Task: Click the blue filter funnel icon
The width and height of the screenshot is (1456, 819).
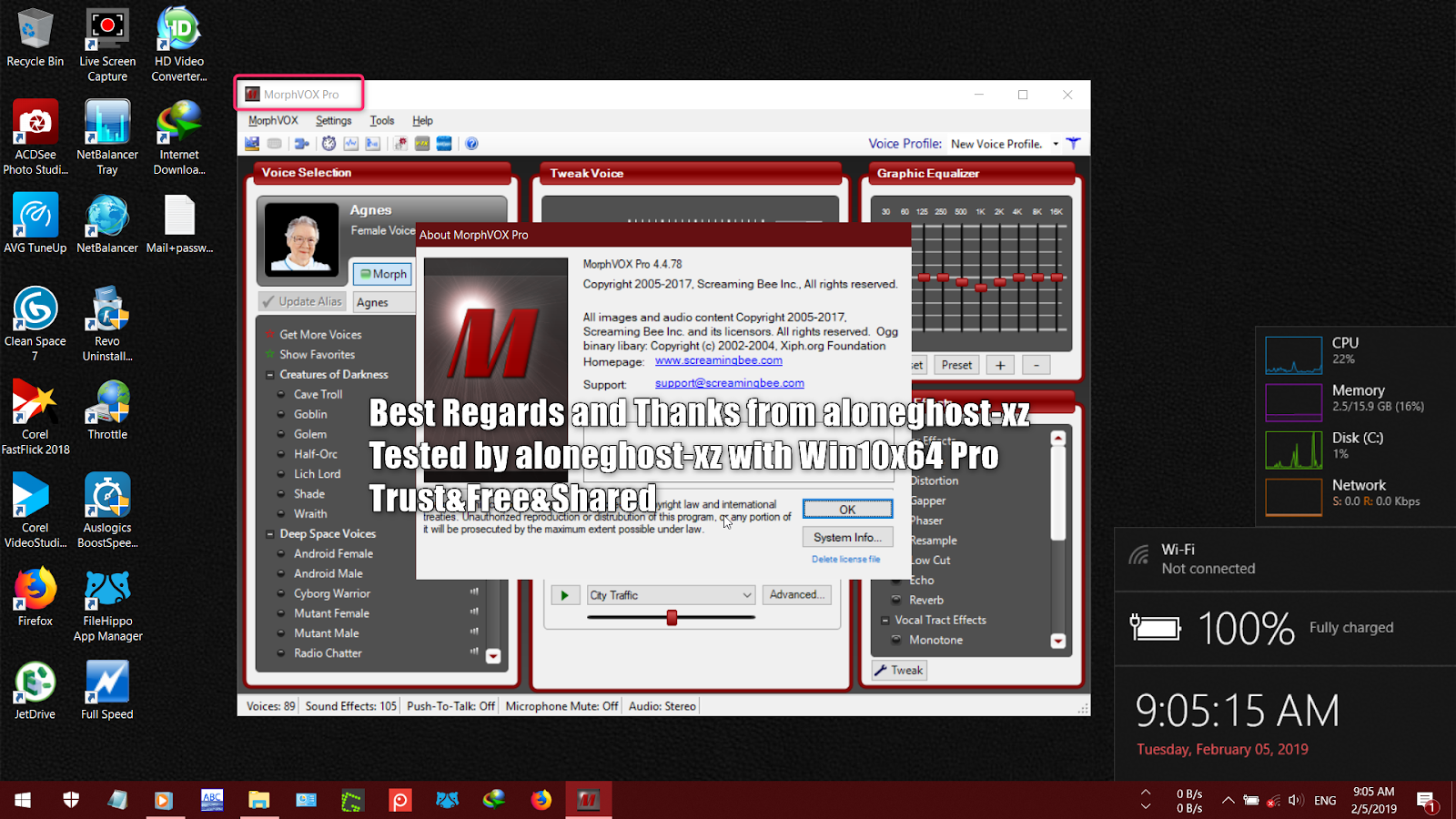Action: 1074,144
